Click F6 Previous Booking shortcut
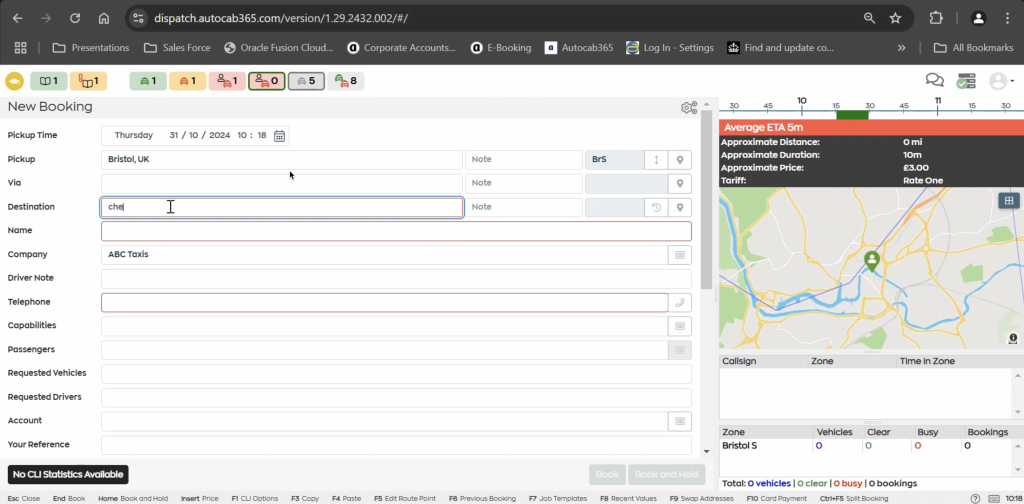 (482, 498)
